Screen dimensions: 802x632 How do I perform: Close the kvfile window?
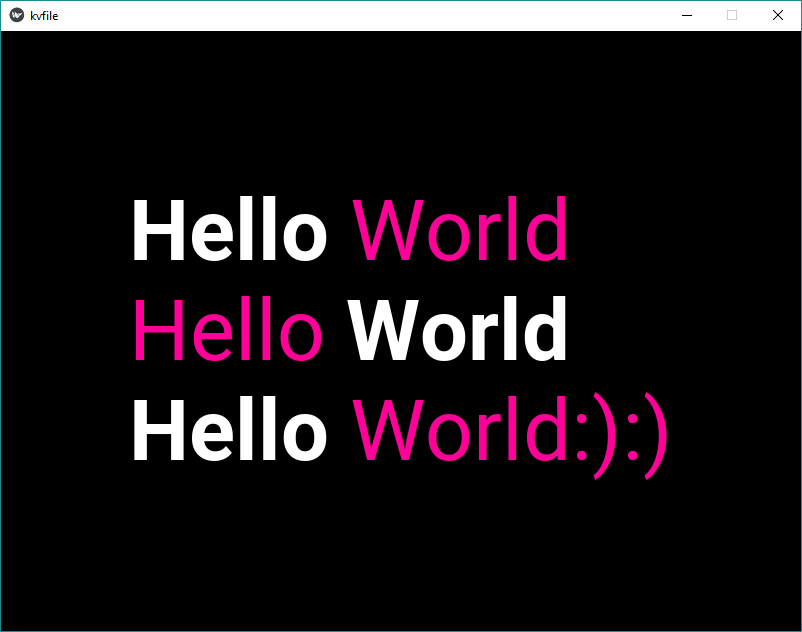click(777, 15)
